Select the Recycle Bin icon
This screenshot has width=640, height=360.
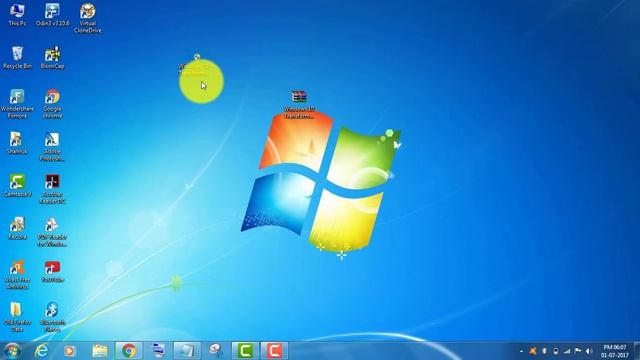(x=17, y=58)
